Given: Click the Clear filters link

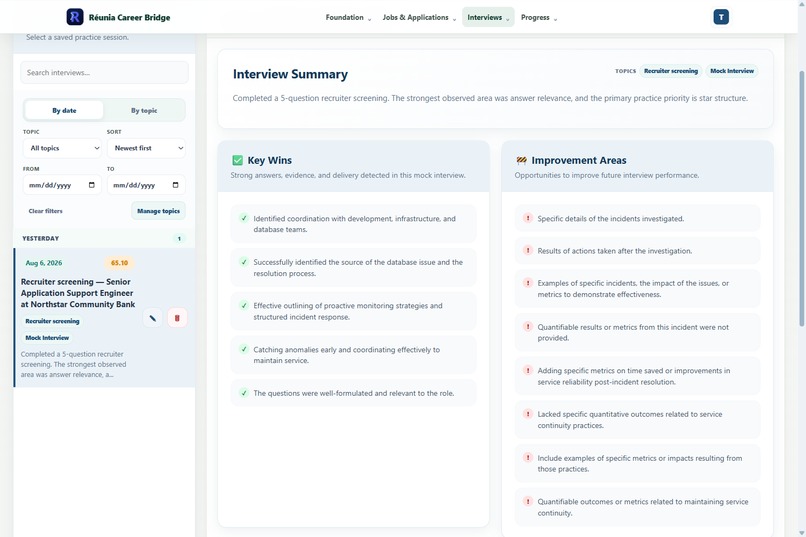Looking at the screenshot, I should [46, 211].
